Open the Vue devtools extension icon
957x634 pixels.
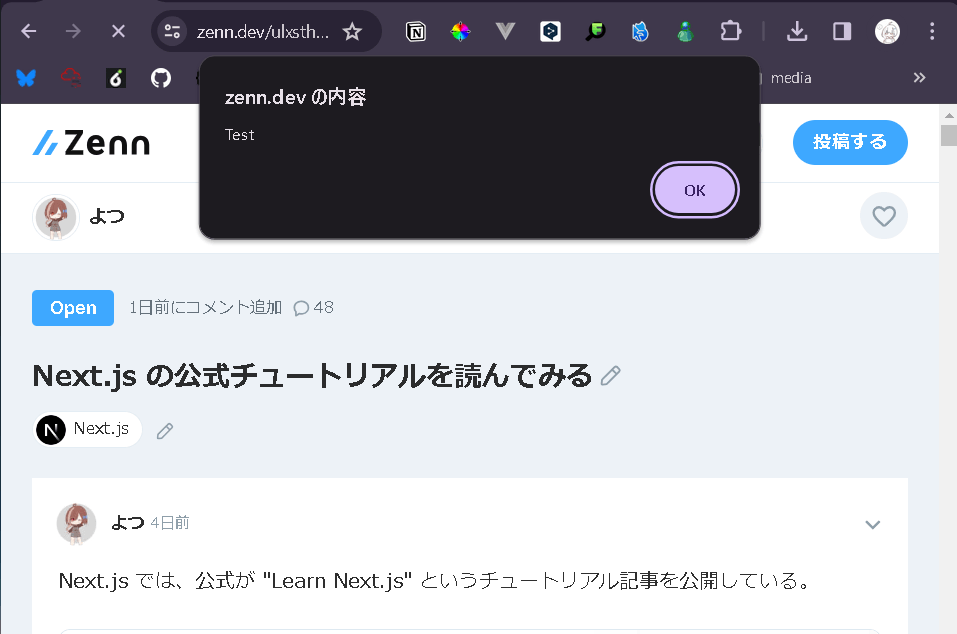pyautogui.click(x=505, y=31)
